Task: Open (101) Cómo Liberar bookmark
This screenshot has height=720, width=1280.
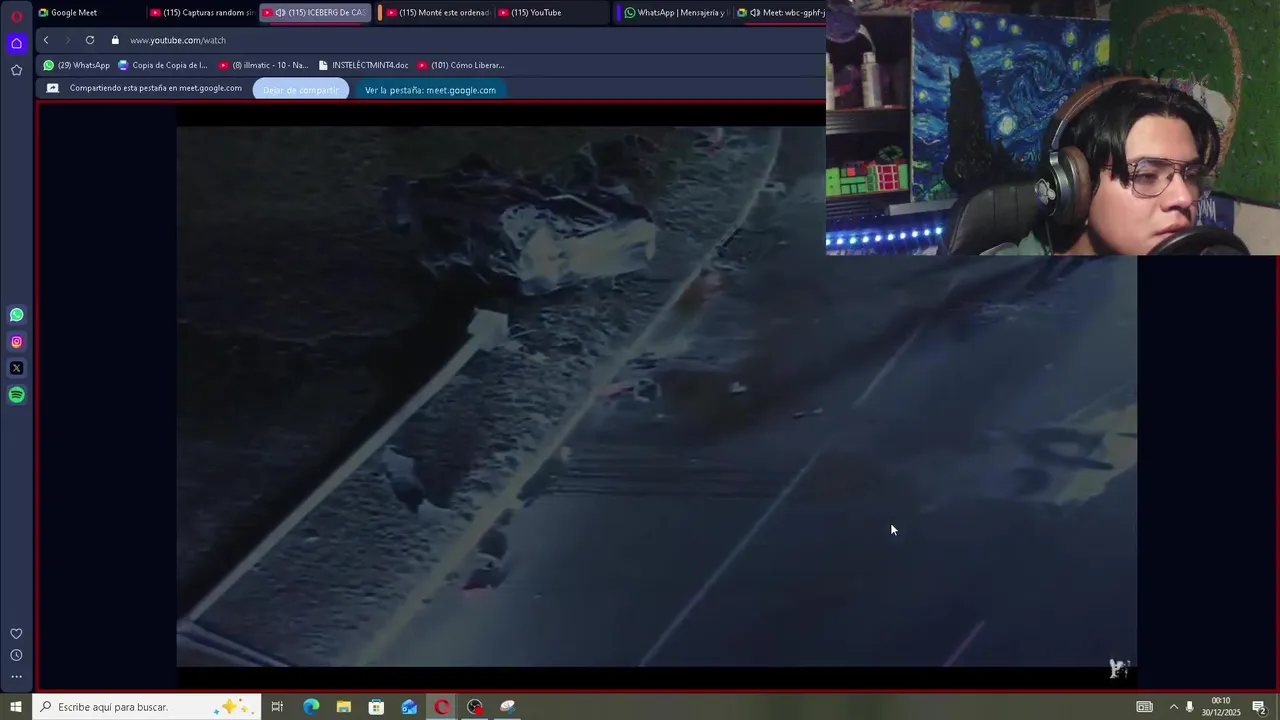Action: click(x=461, y=65)
